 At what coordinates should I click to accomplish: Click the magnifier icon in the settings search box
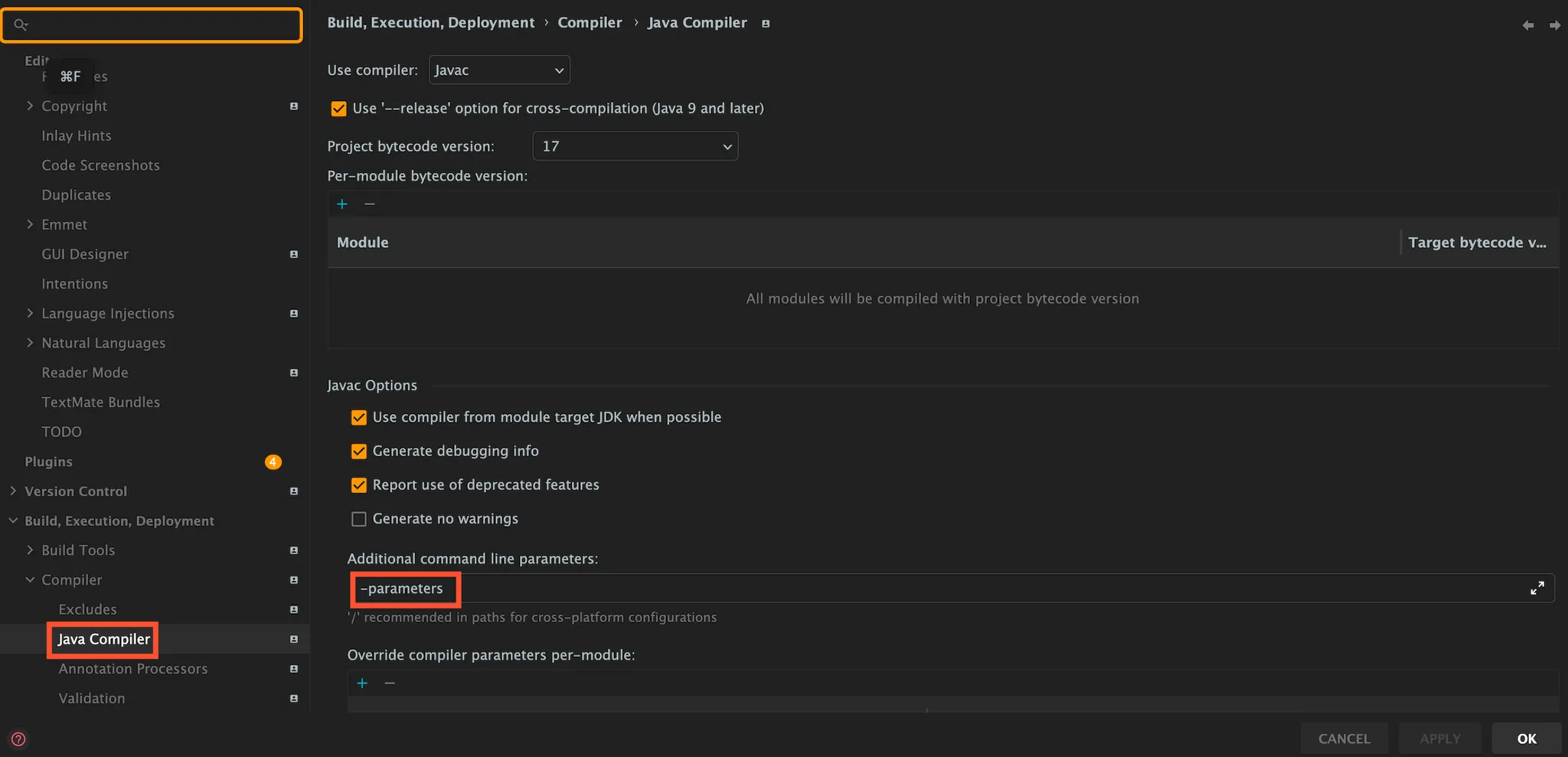(21, 25)
